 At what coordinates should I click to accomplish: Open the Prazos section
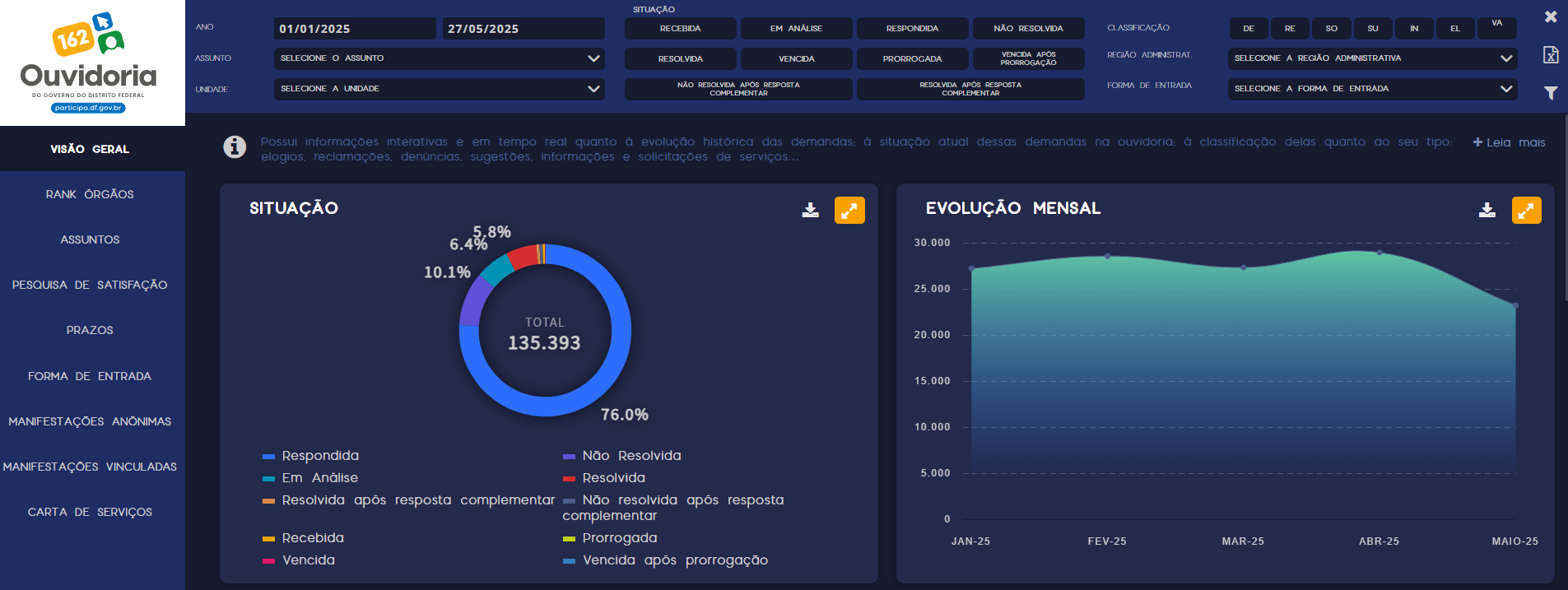point(92,330)
